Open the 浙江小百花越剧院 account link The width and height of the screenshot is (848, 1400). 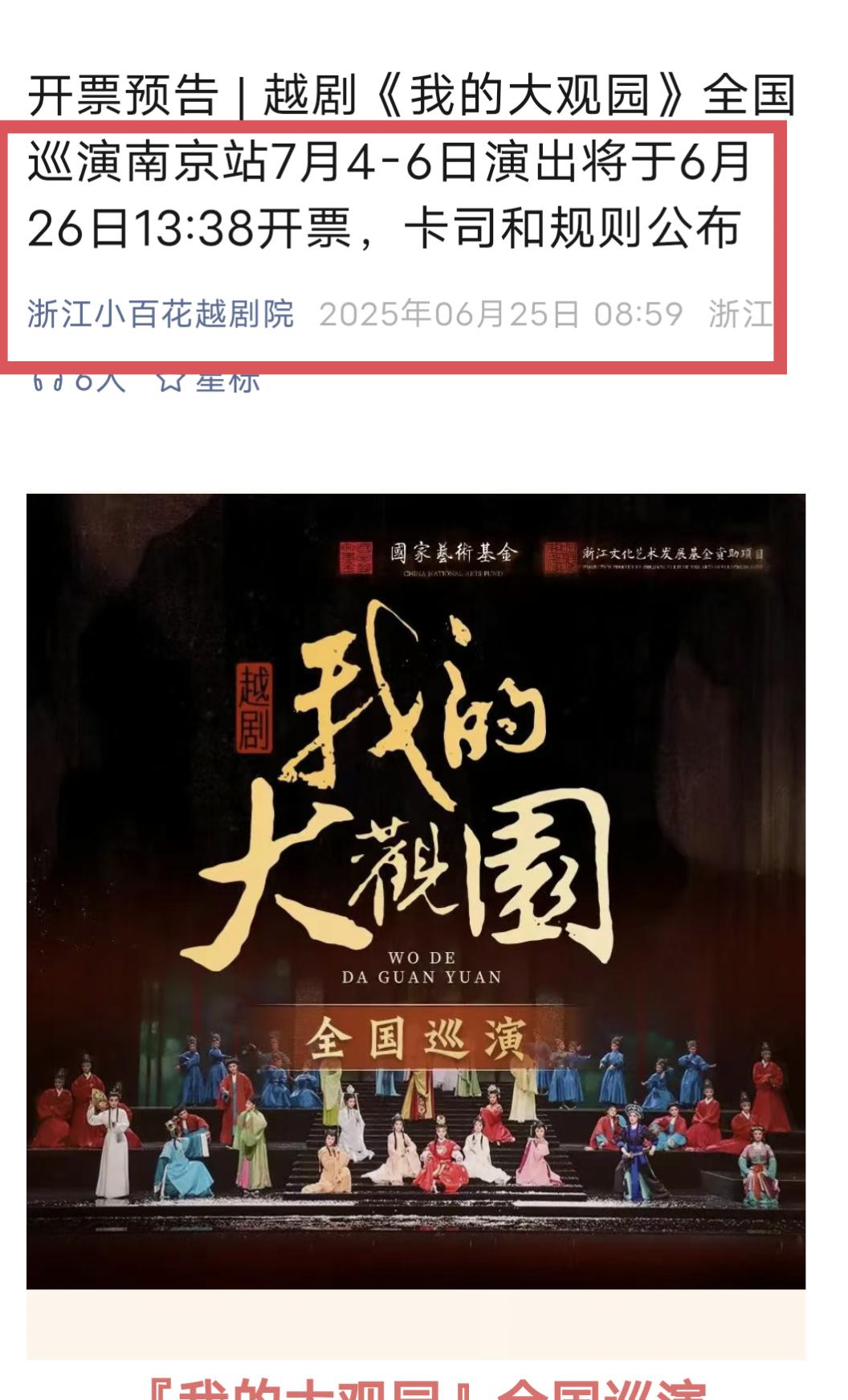[x=161, y=314]
